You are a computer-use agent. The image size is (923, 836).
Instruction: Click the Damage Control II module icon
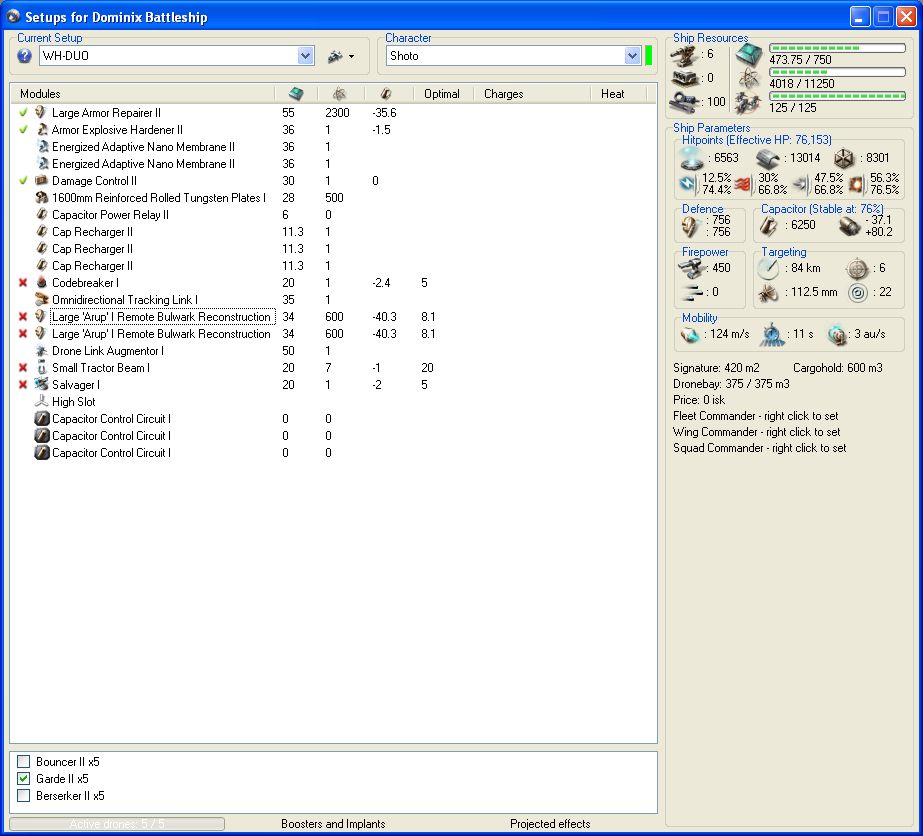[41, 180]
